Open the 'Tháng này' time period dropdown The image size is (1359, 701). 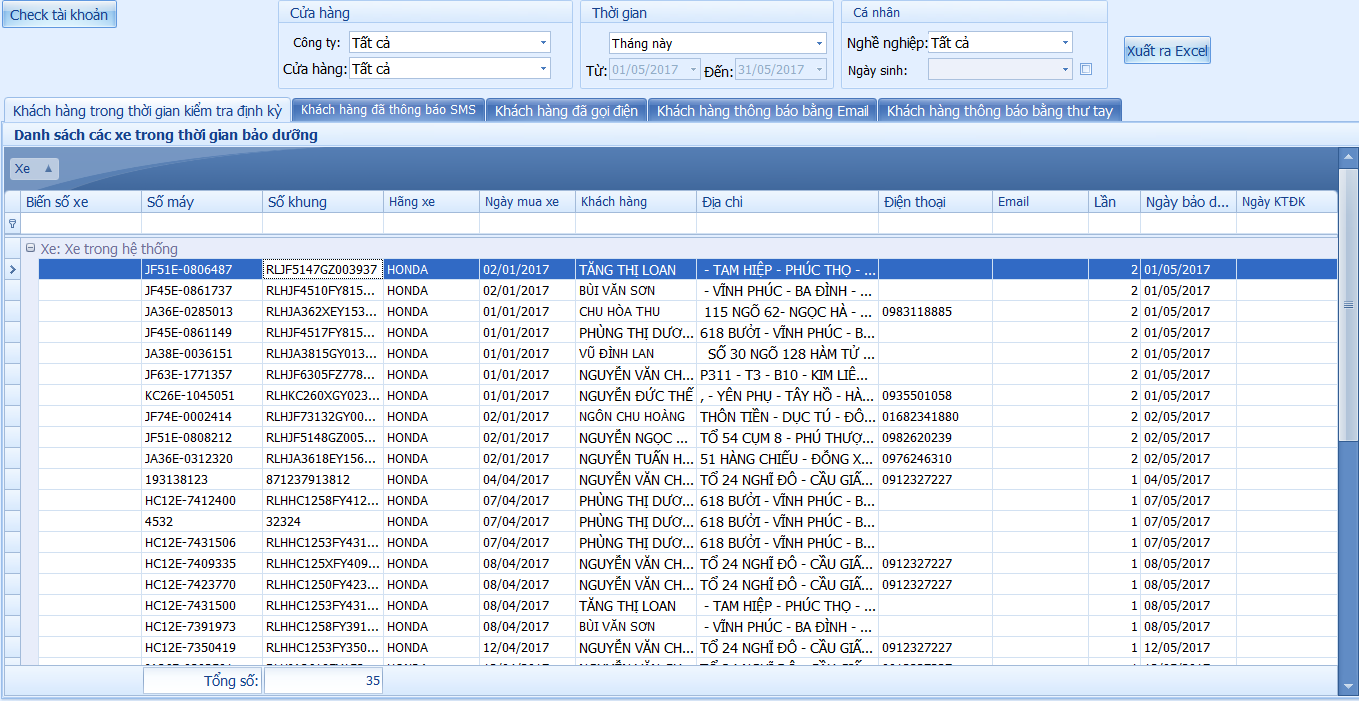pos(819,44)
